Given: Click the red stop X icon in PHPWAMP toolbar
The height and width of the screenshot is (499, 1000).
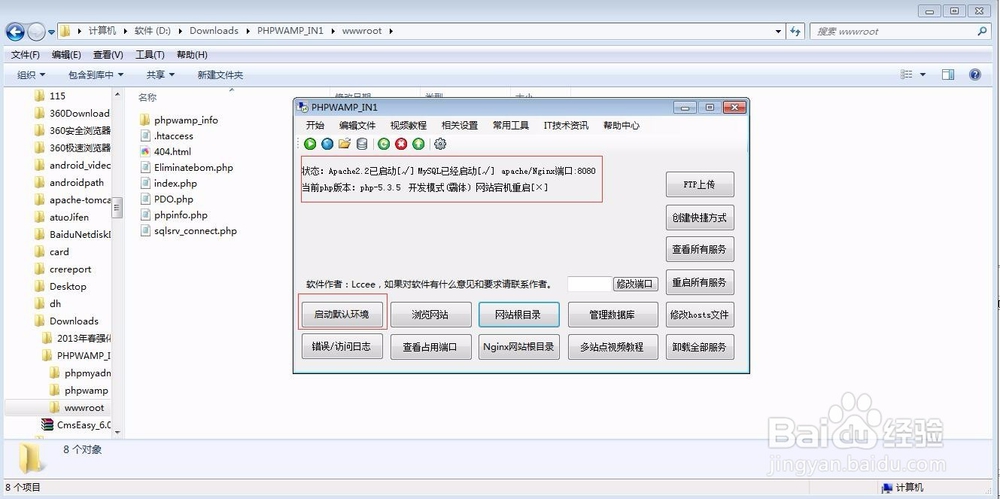Looking at the screenshot, I should (401, 144).
